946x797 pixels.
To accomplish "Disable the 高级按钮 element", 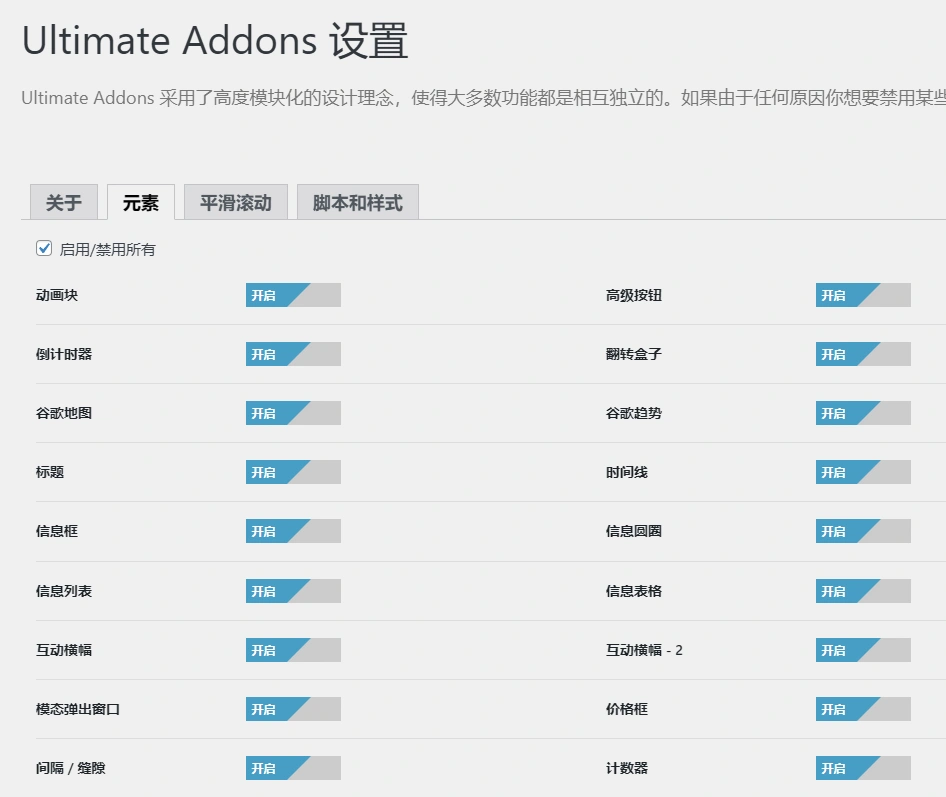I will [862, 295].
